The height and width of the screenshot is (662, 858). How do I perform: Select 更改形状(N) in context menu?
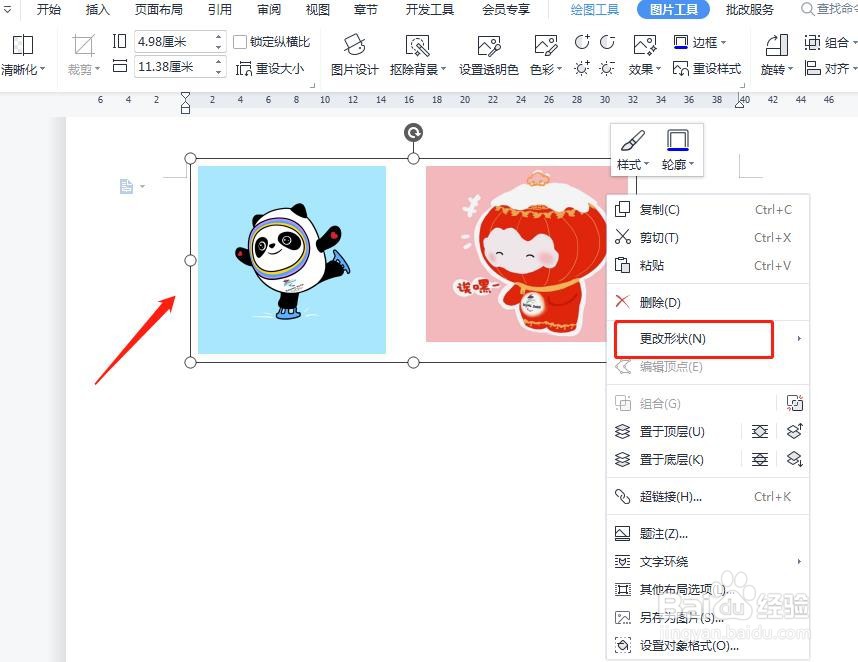[x=708, y=339]
